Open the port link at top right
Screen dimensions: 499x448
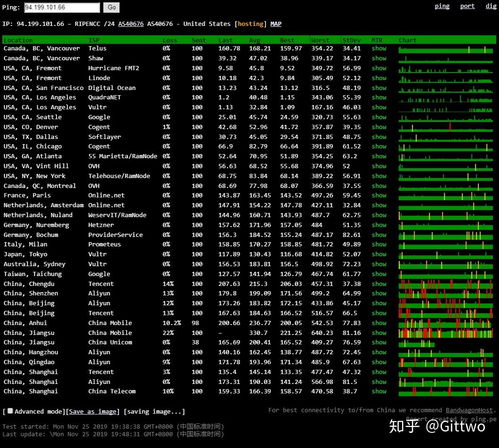coord(467,6)
